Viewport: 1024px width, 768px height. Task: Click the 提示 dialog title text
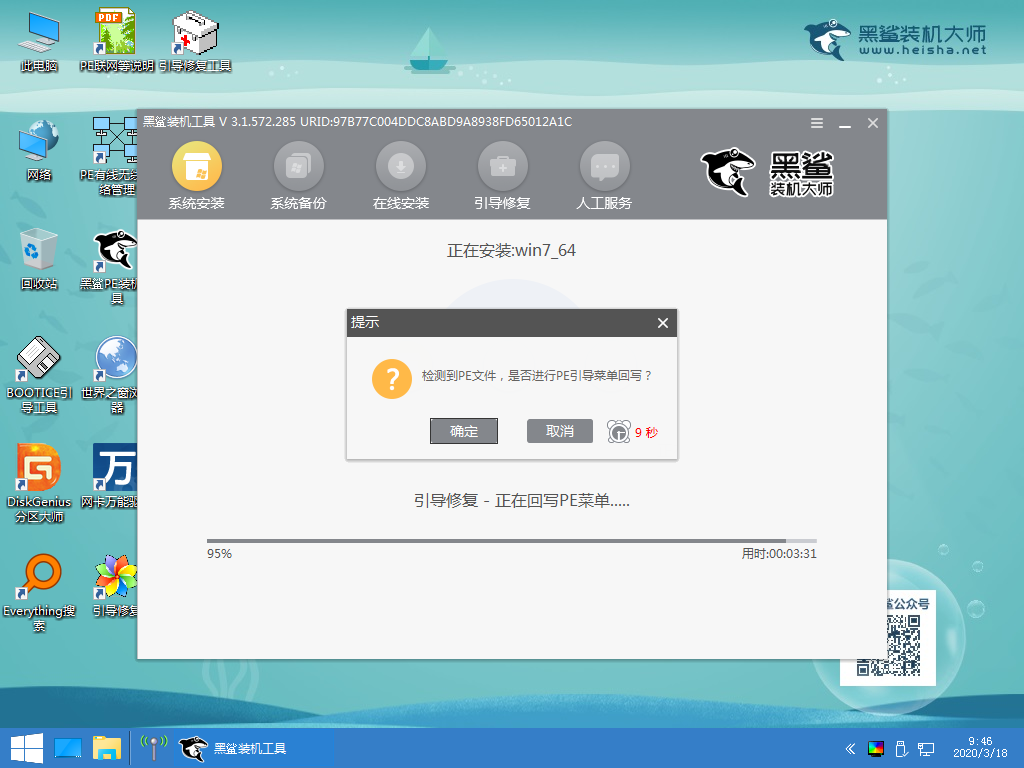pos(365,322)
